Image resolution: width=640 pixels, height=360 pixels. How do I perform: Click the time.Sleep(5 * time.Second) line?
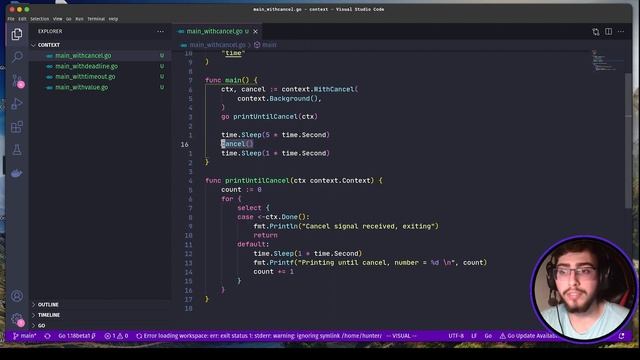pyautogui.click(x=275, y=135)
